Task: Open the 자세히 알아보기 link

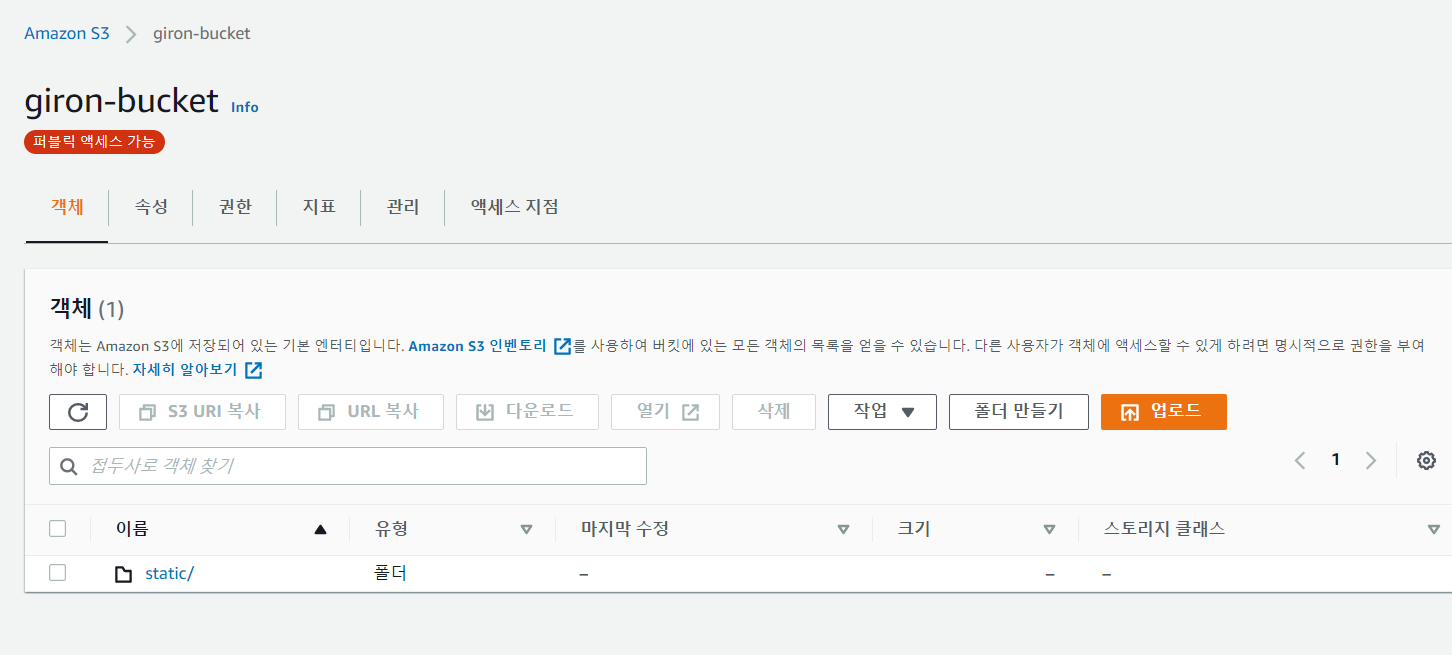Action: 185,369
